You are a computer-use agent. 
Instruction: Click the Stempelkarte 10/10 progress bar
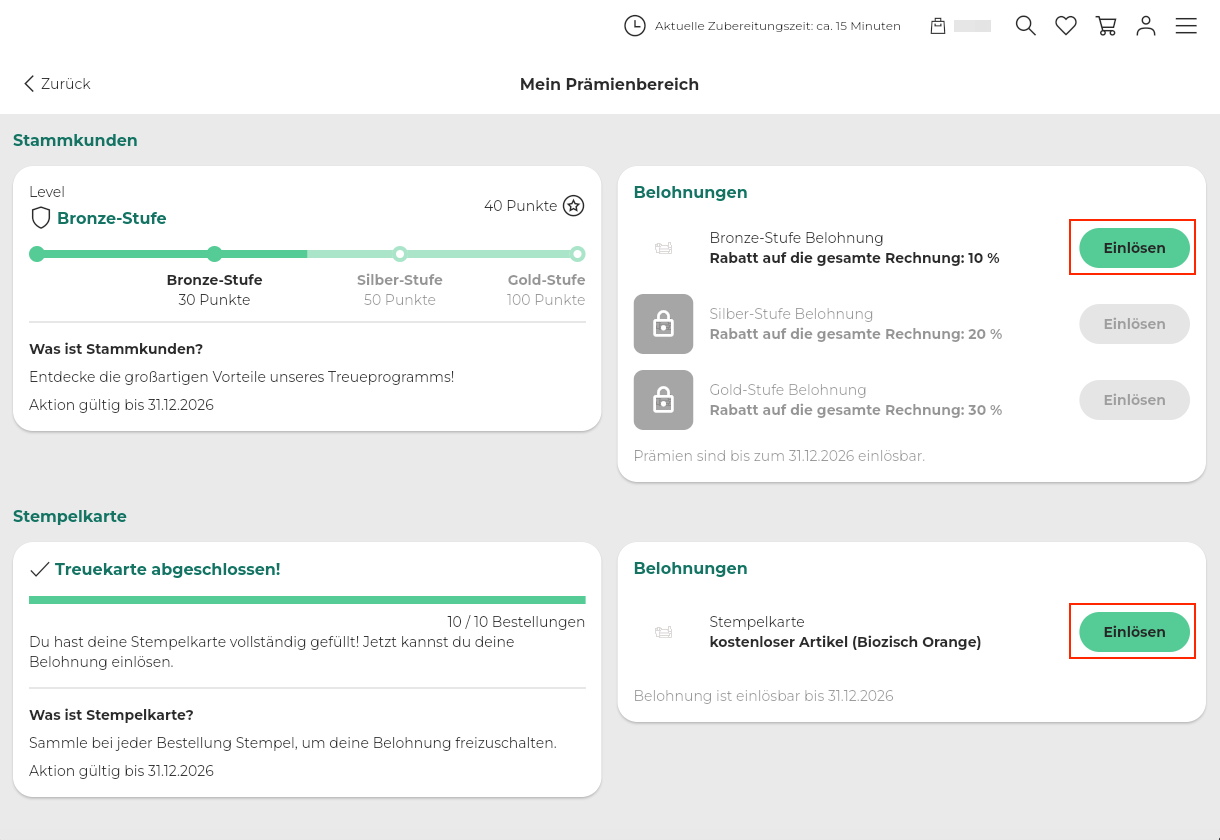(x=307, y=600)
